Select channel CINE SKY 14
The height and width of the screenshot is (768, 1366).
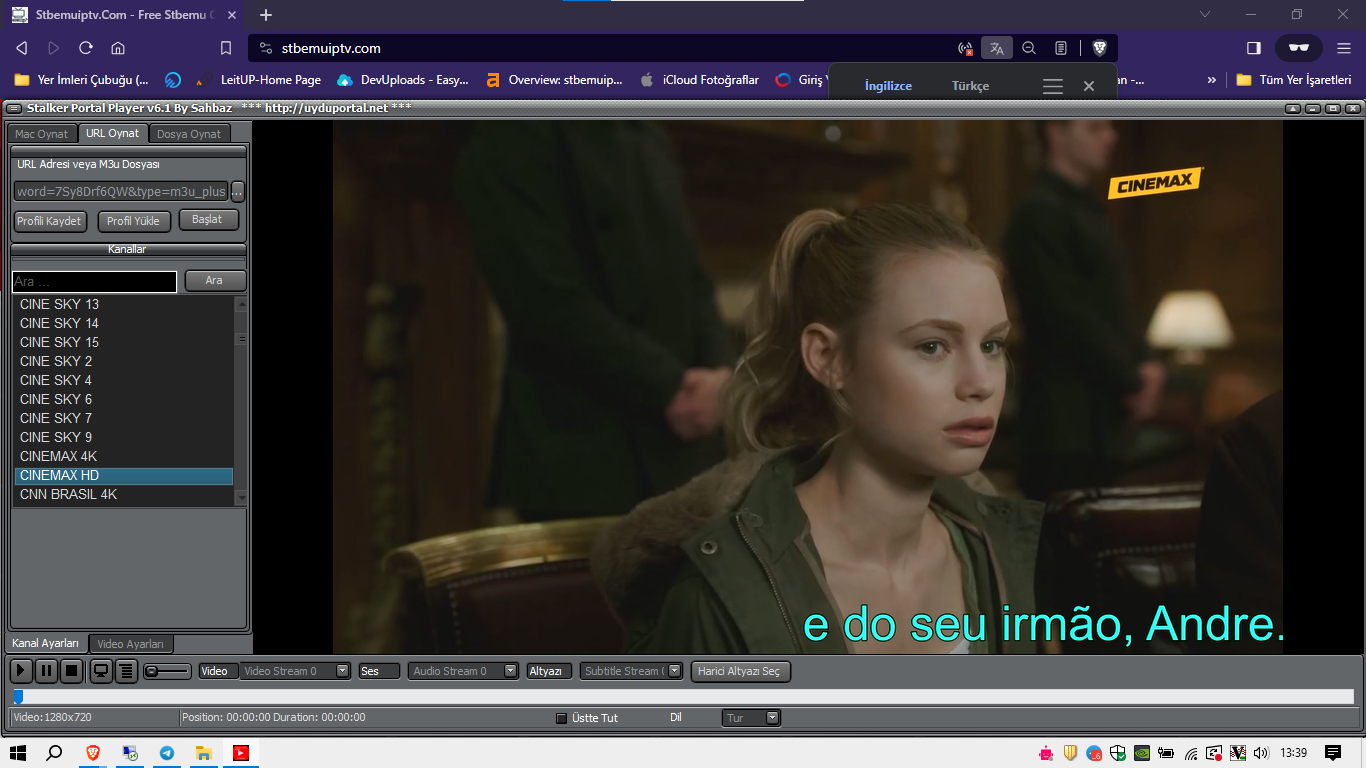click(x=124, y=323)
